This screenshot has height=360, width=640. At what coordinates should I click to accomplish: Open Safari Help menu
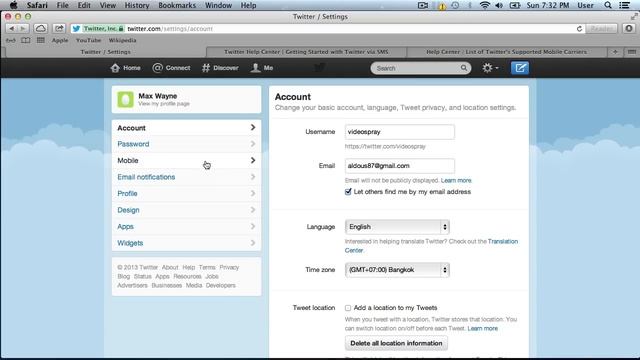(x=248, y=5)
